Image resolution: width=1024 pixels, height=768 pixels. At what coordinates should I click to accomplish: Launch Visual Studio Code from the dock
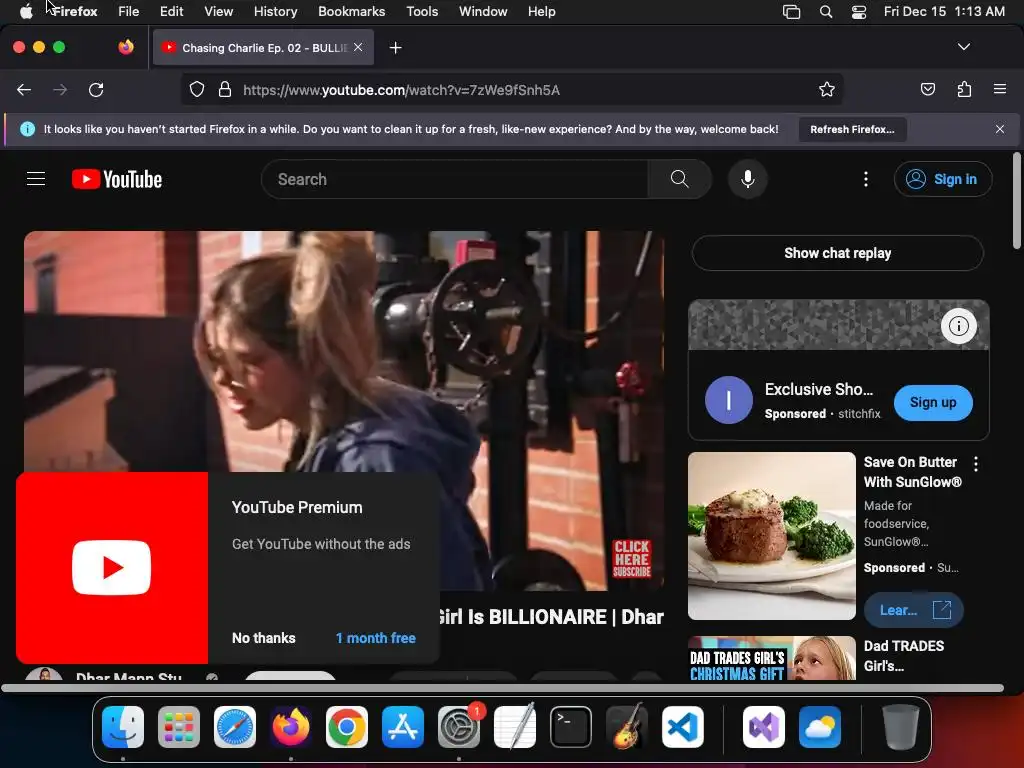[x=683, y=727]
